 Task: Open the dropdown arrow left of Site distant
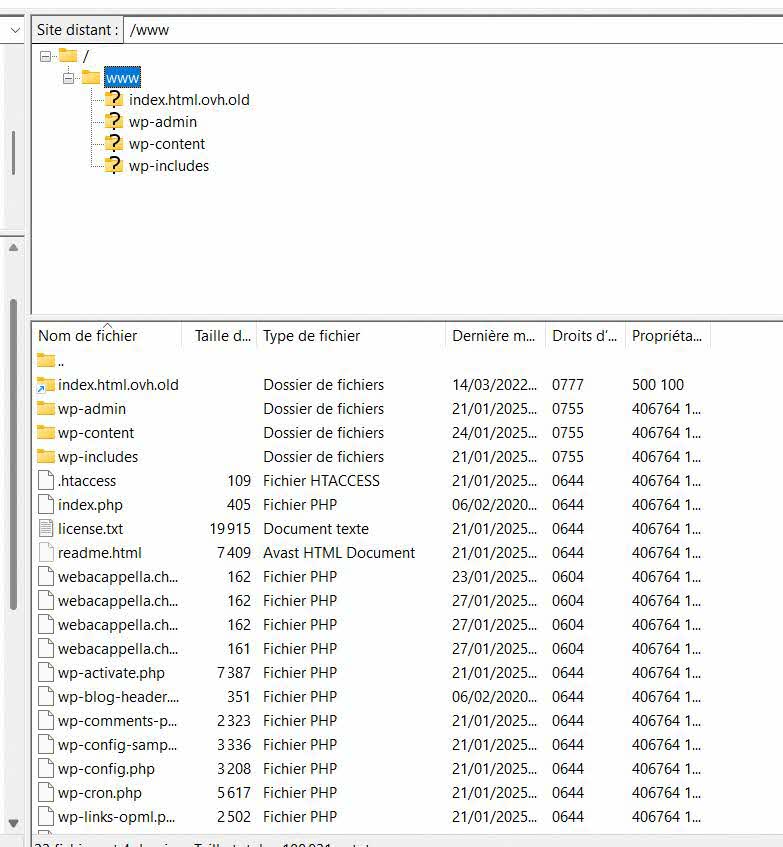[x=14, y=30]
